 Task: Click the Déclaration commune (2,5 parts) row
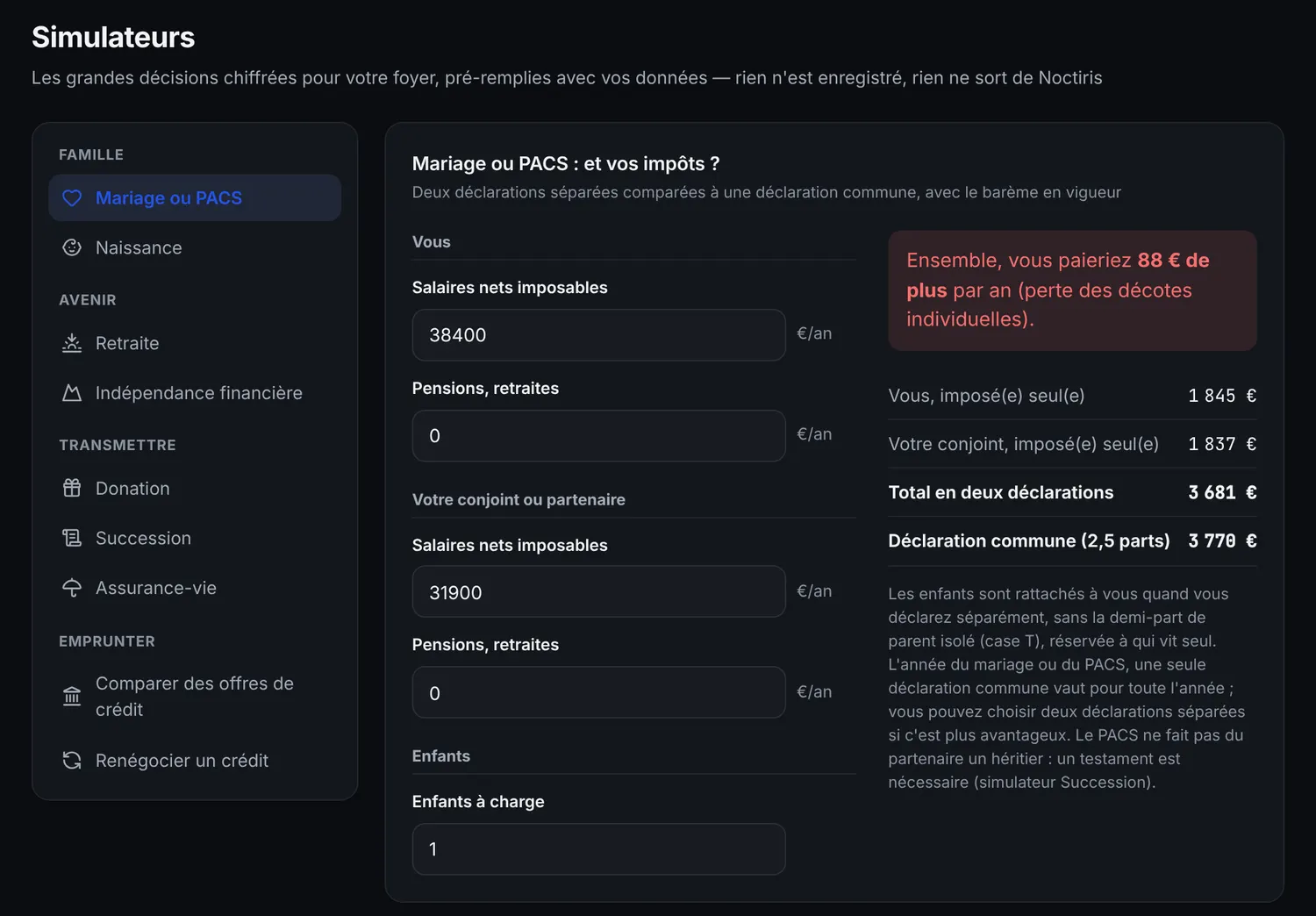coord(1072,540)
